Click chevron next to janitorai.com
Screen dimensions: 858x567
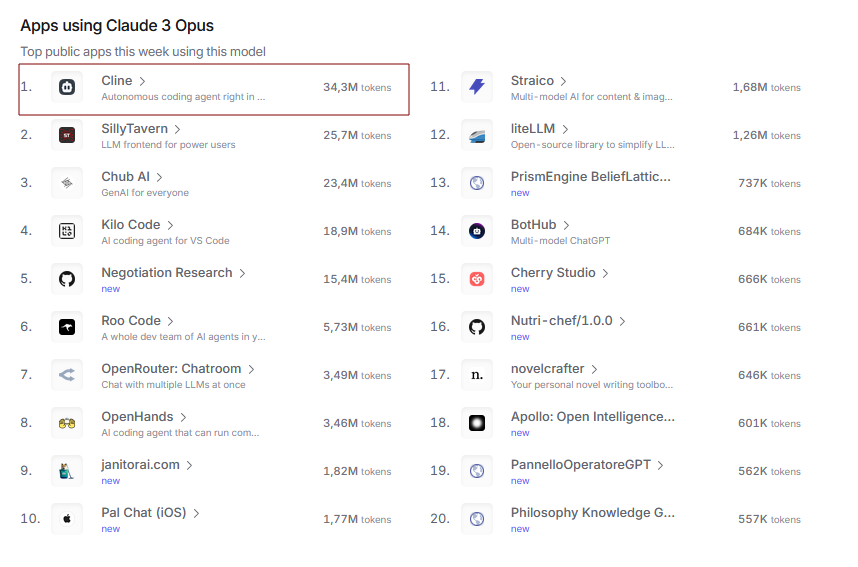click(189, 465)
